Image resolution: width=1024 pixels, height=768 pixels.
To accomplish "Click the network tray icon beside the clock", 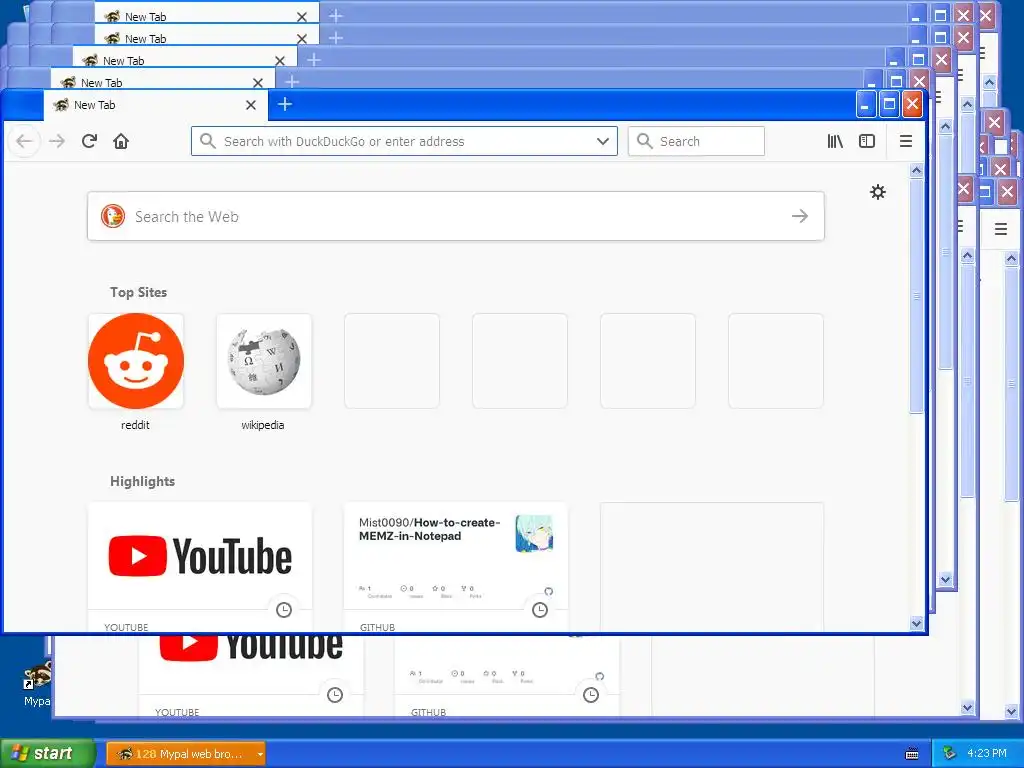I will pyautogui.click(x=950, y=754).
